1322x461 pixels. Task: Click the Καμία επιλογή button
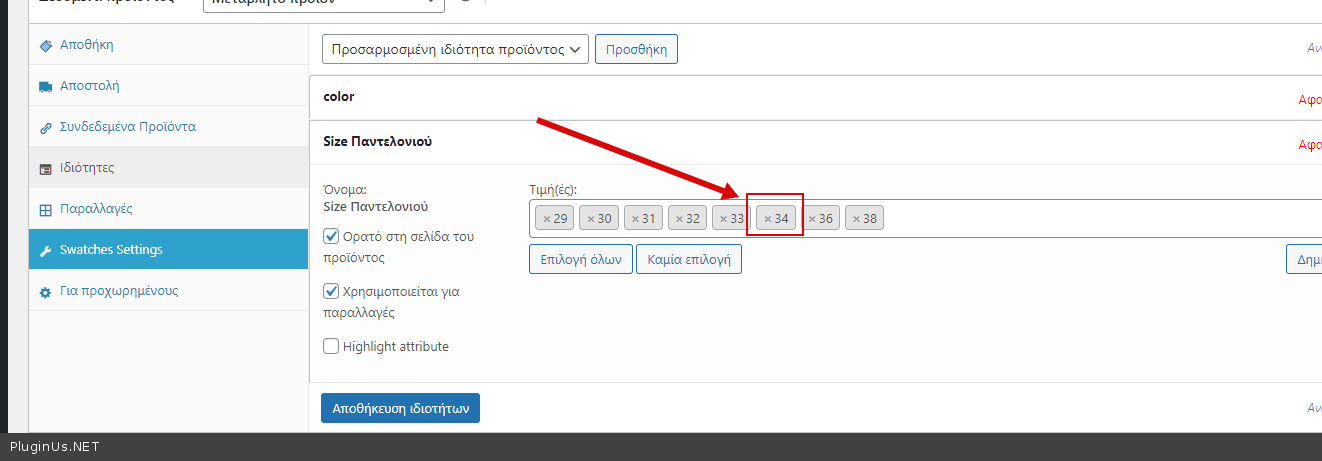689,260
